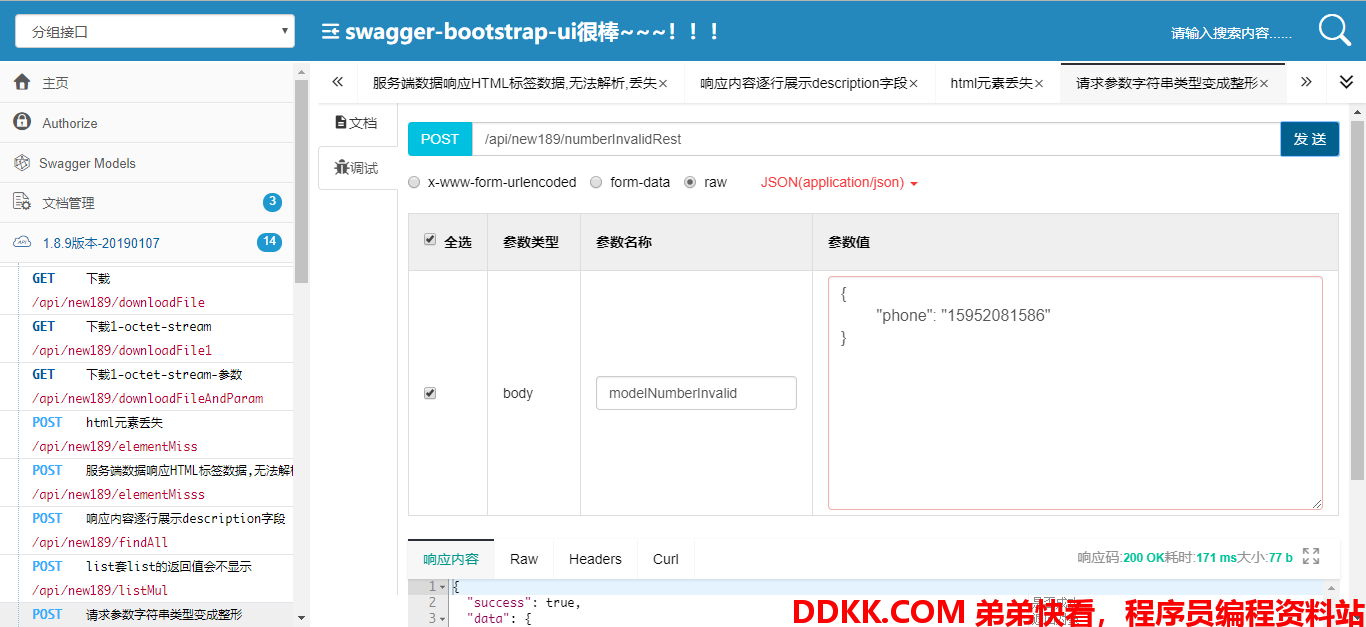Open POST elementMisss API in sidebar
The height and width of the screenshot is (627, 1366).
(147, 482)
